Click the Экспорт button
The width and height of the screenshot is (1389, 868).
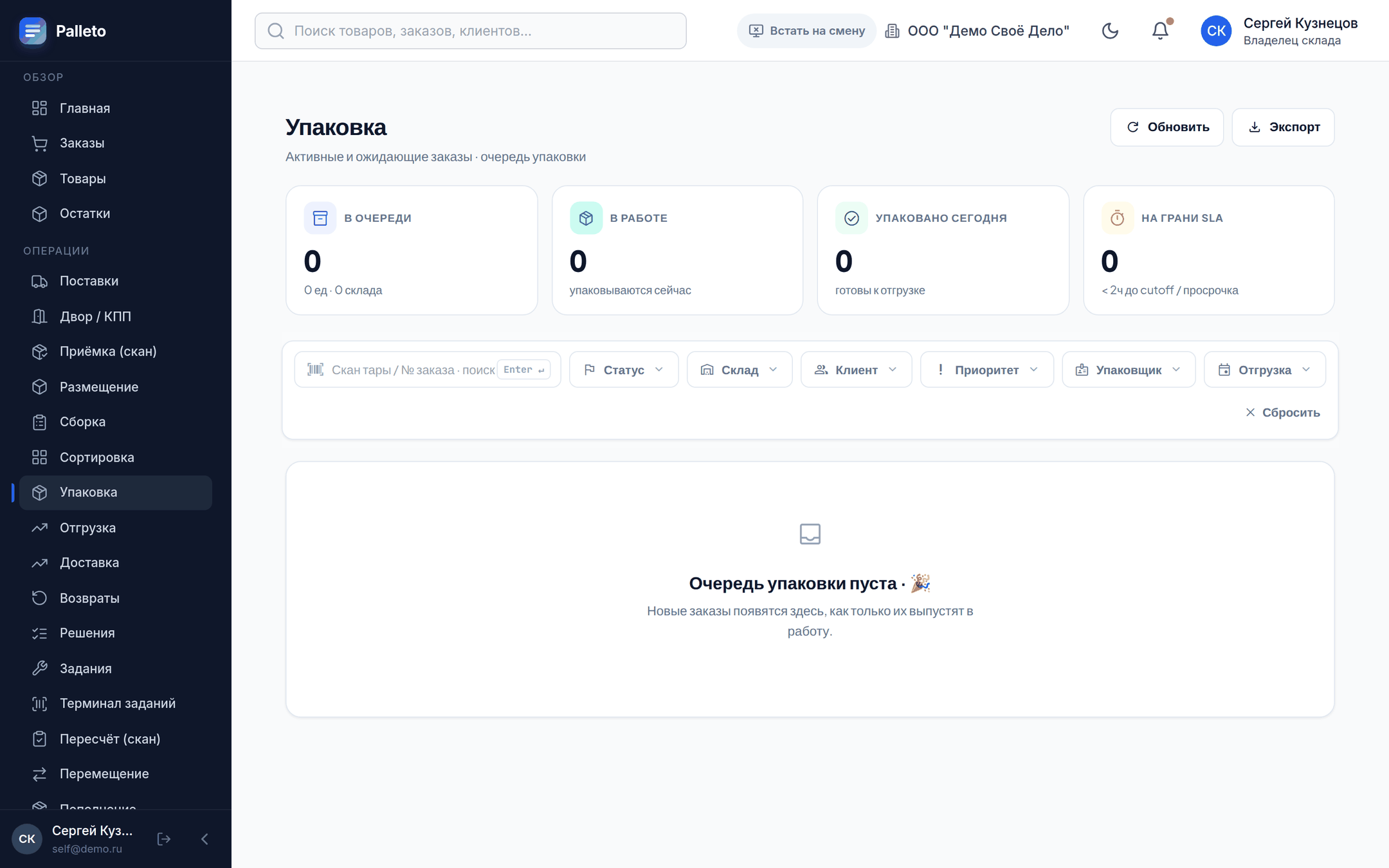point(1283,127)
